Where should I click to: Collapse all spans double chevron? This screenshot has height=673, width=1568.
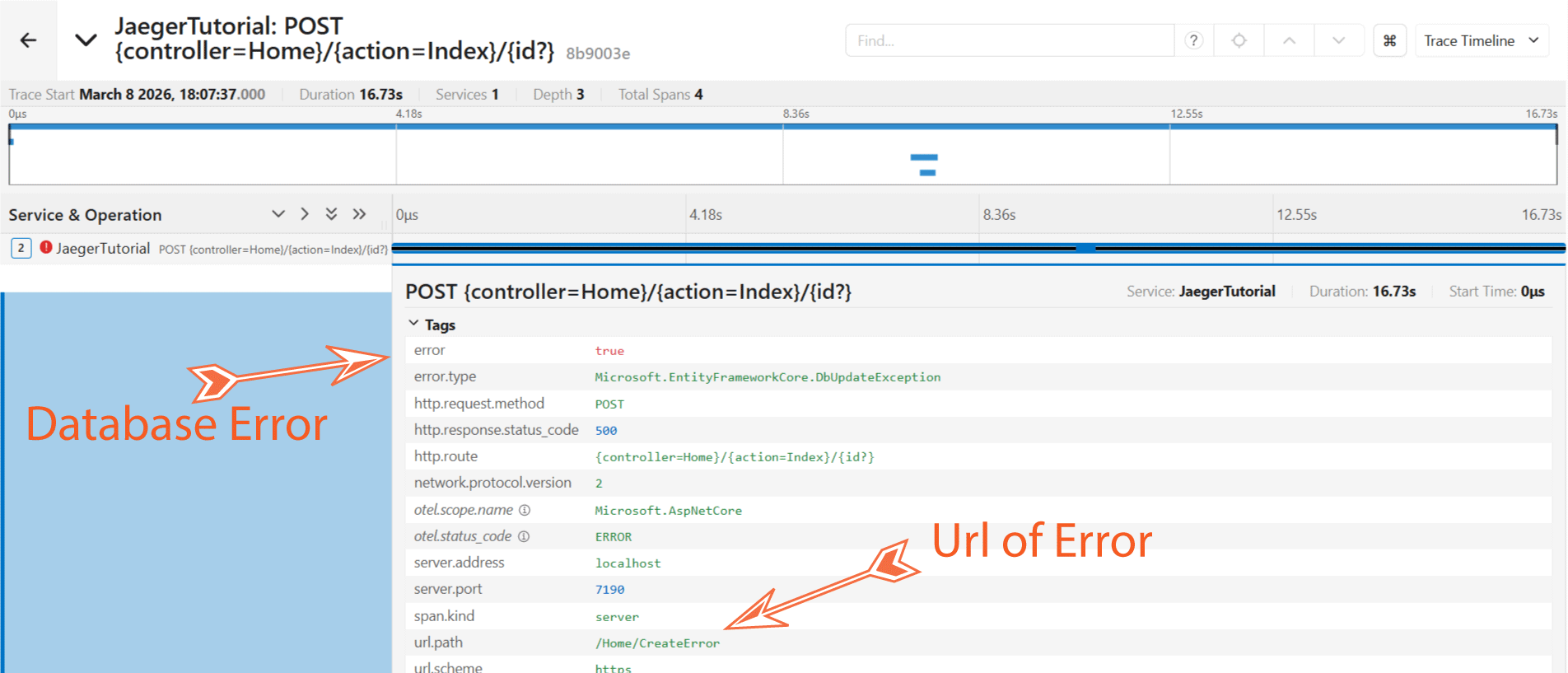pos(331,214)
